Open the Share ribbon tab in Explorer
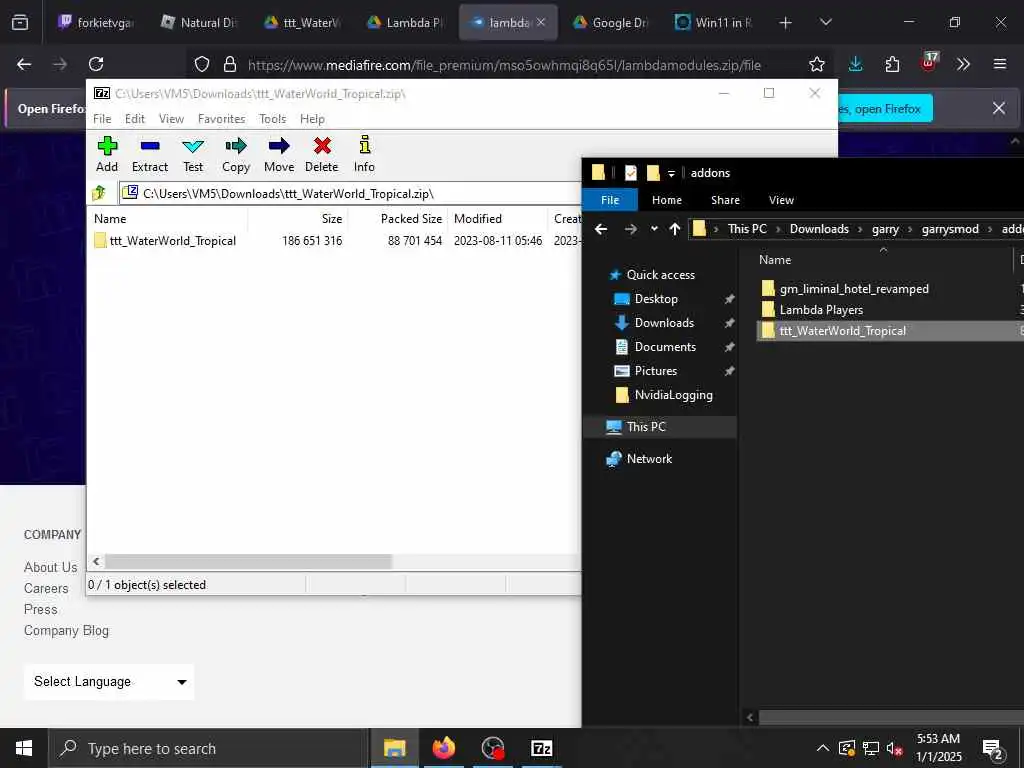 [x=725, y=200]
